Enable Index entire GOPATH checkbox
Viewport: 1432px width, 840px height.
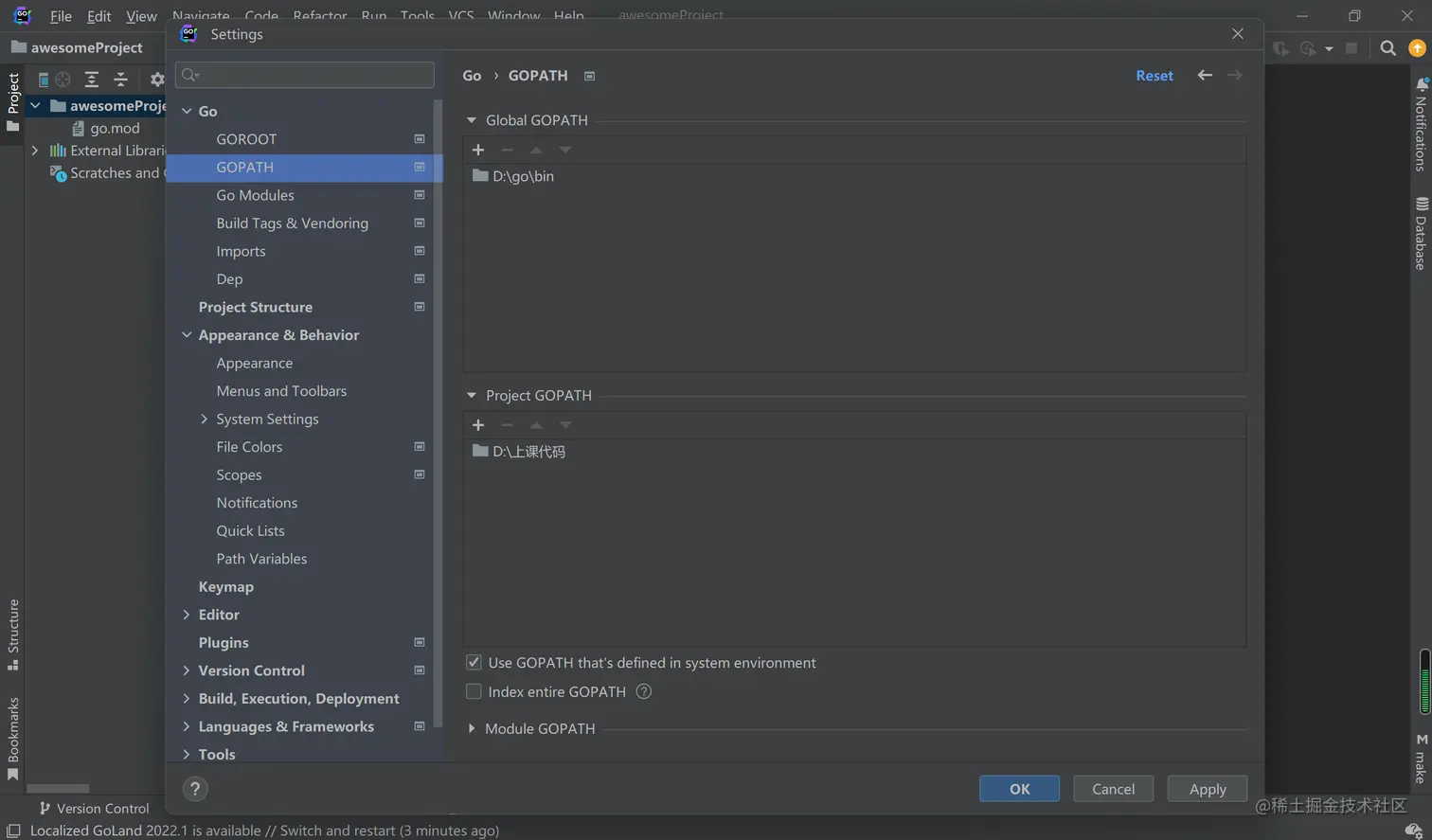474,691
